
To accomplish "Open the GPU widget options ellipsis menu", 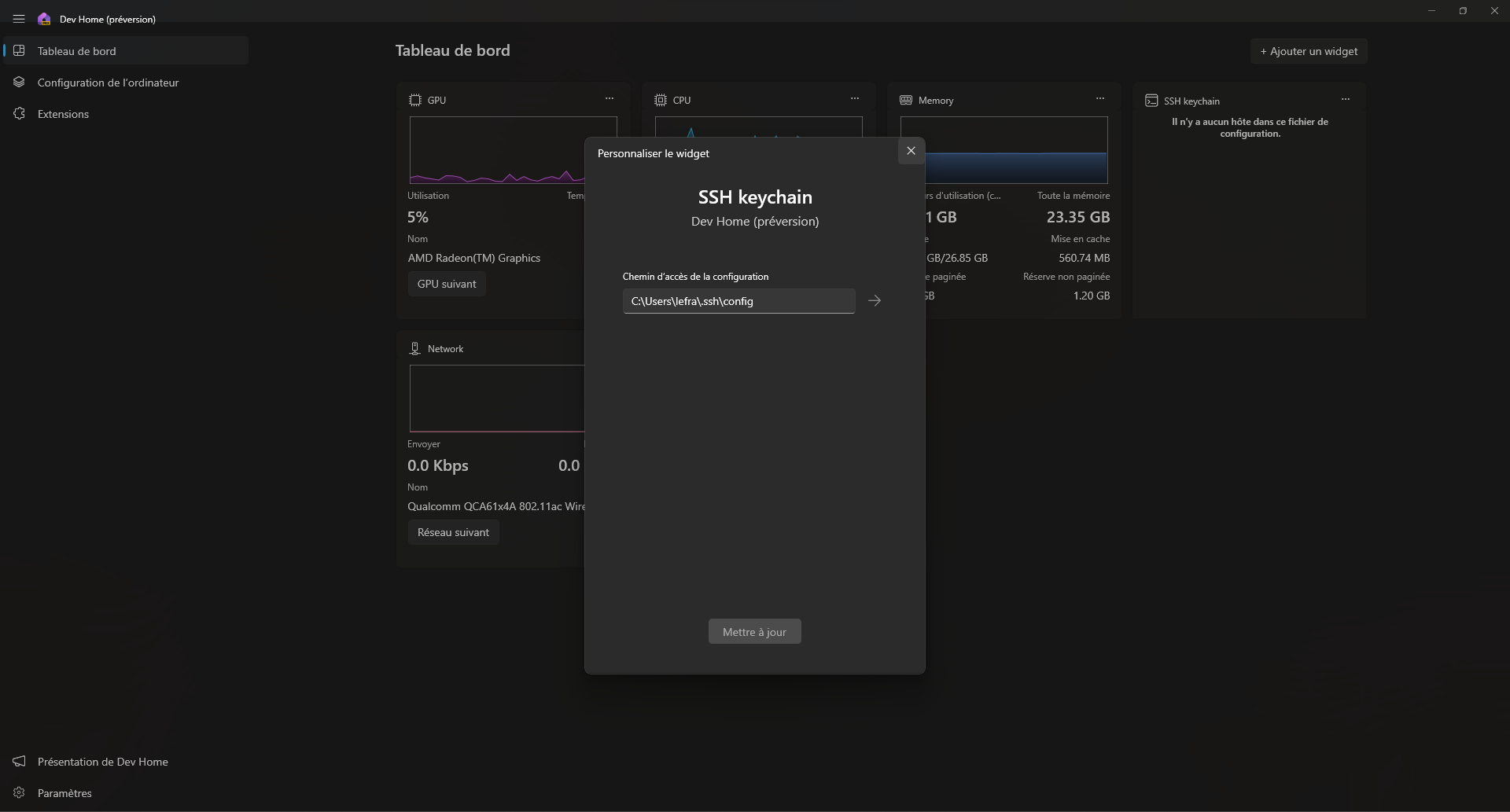I will (x=610, y=98).
